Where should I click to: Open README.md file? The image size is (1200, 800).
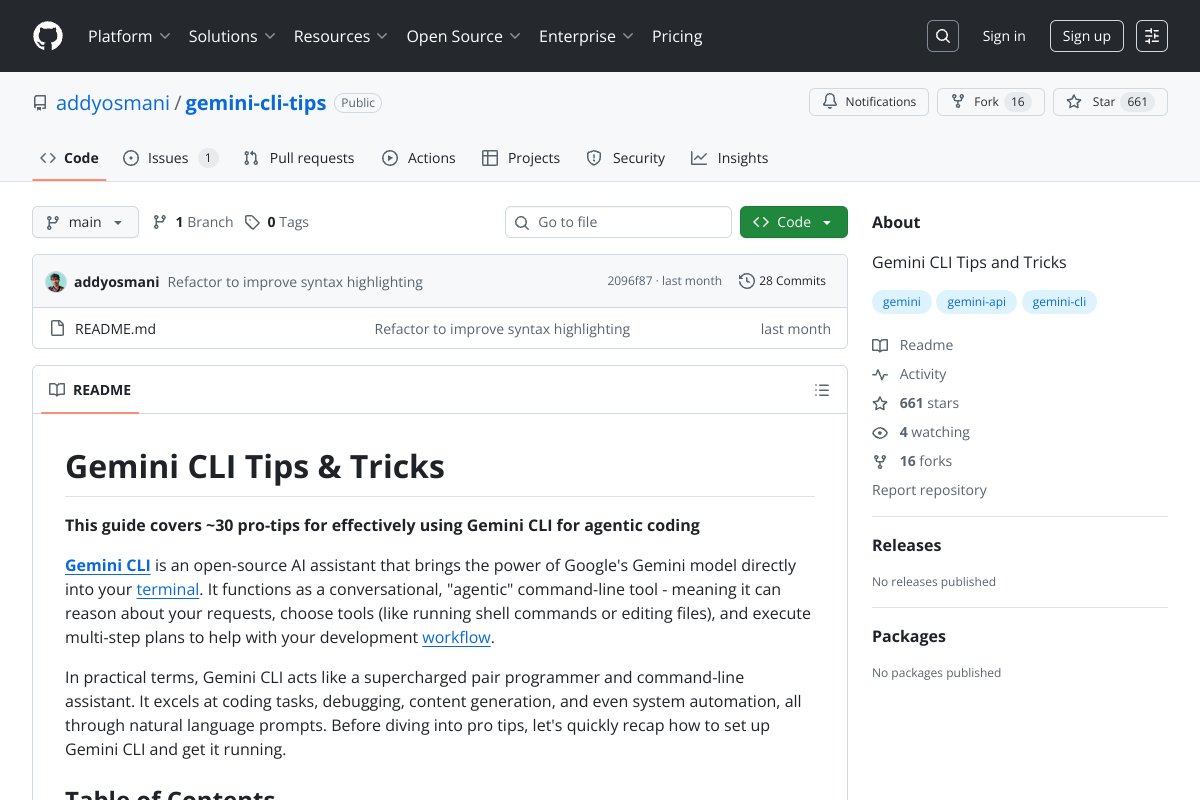coord(115,329)
